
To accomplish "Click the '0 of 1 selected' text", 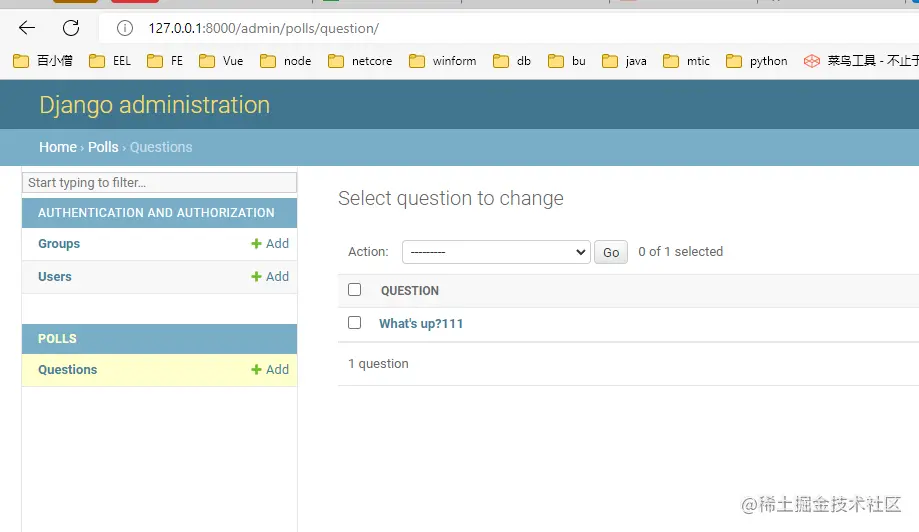I will 680,251.
